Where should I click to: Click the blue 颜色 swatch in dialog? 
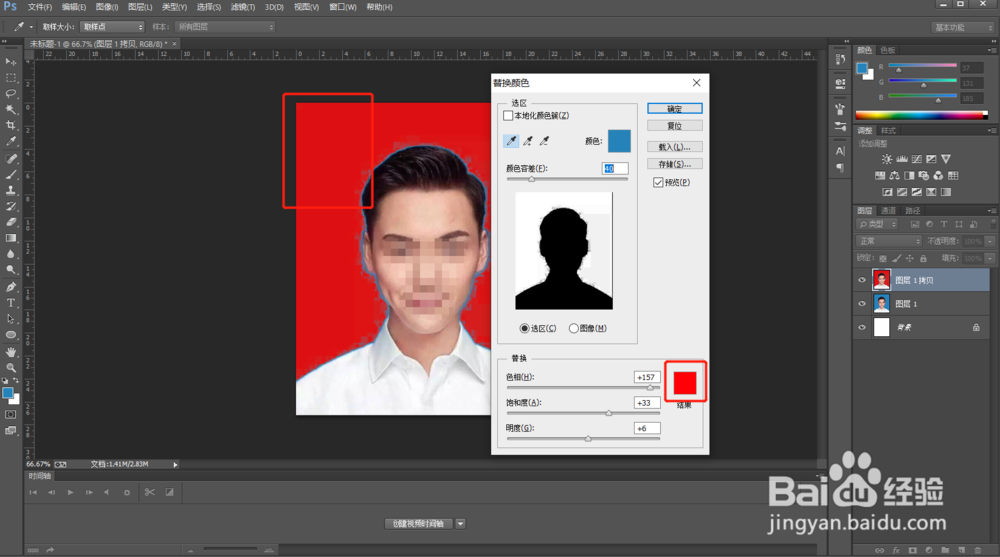tap(619, 141)
